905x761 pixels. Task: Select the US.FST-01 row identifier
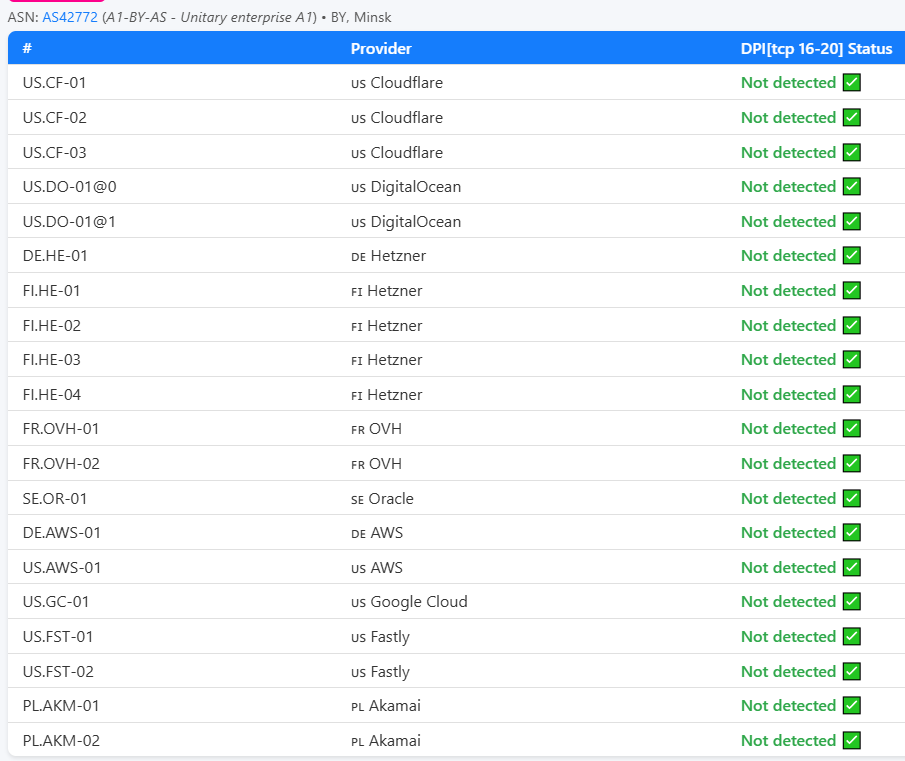(58, 637)
